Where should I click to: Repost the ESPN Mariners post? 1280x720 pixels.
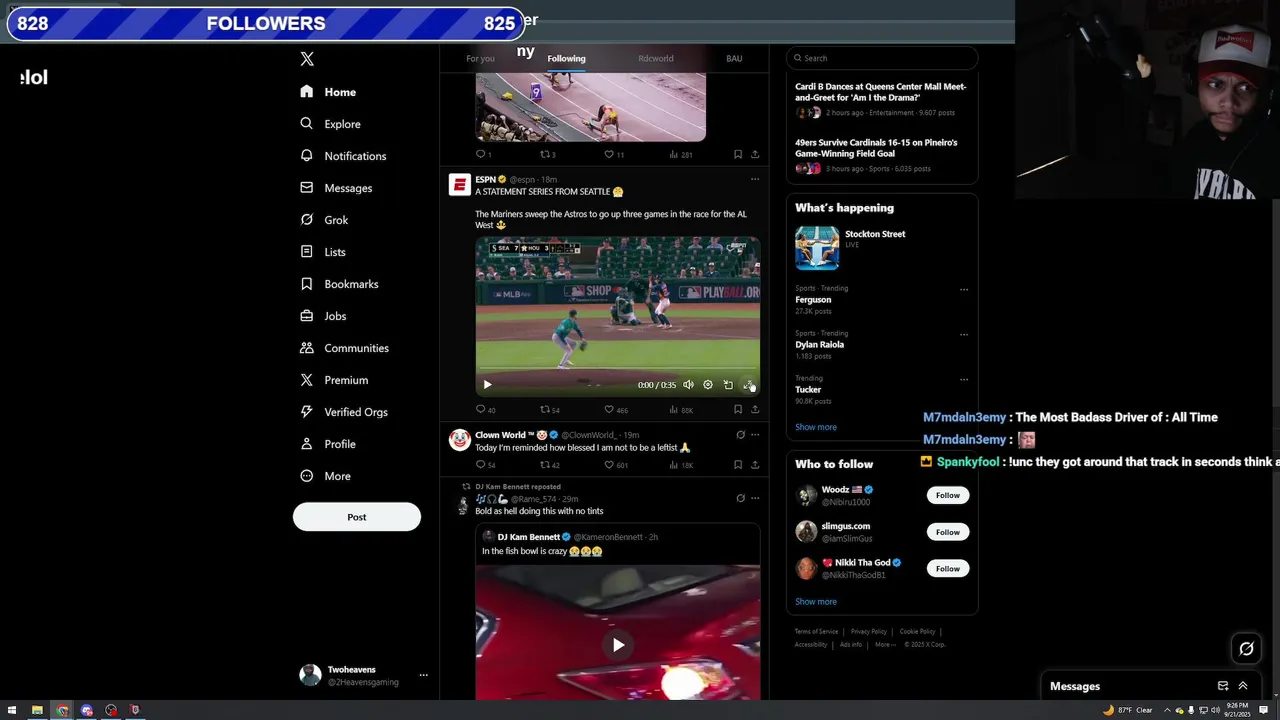(550, 410)
